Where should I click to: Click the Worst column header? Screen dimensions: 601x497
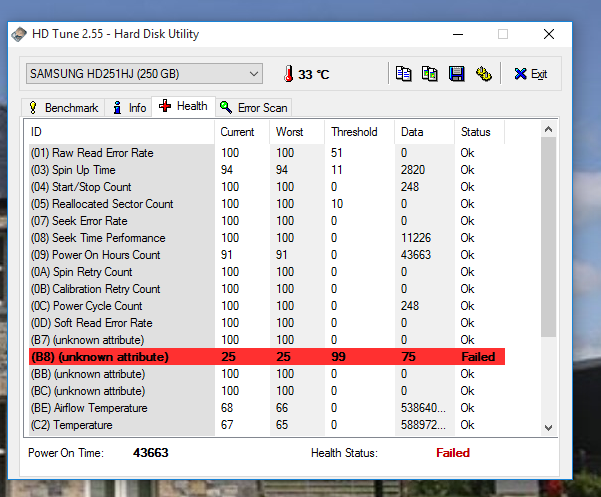297,132
